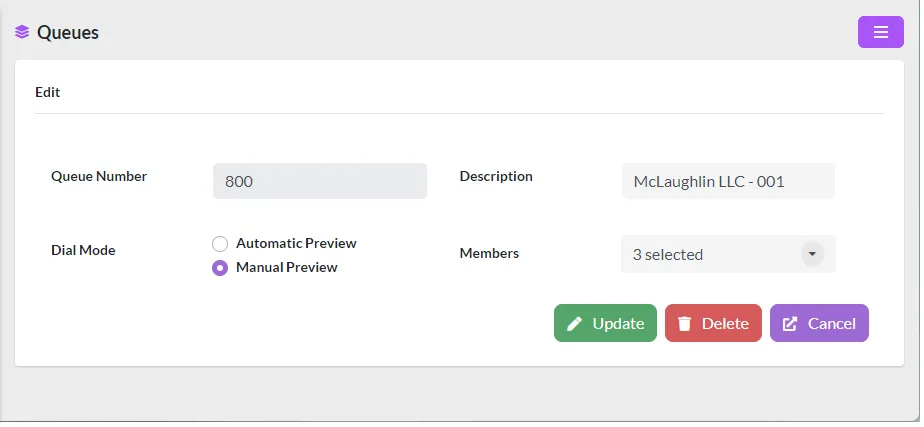Click the Delete button
The image size is (924, 427).
coord(713,323)
